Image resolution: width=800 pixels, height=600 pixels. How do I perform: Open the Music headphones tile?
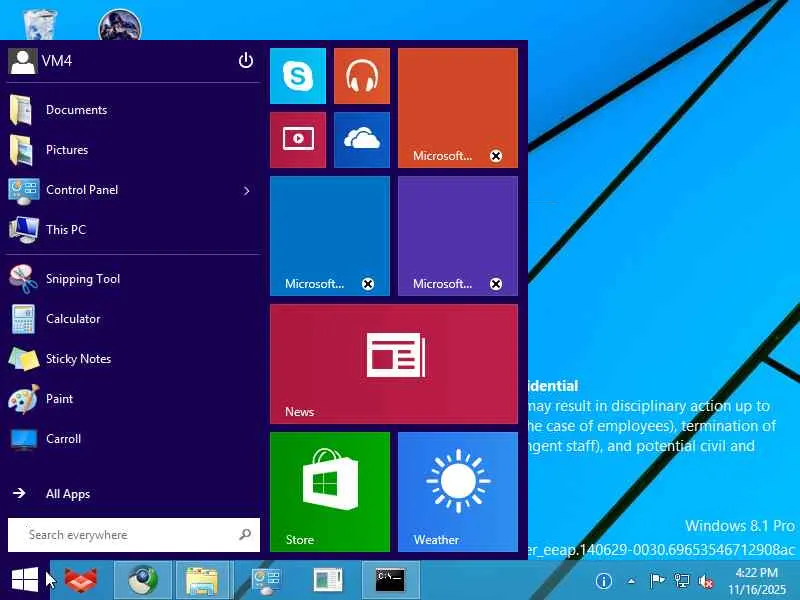click(362, 76)
